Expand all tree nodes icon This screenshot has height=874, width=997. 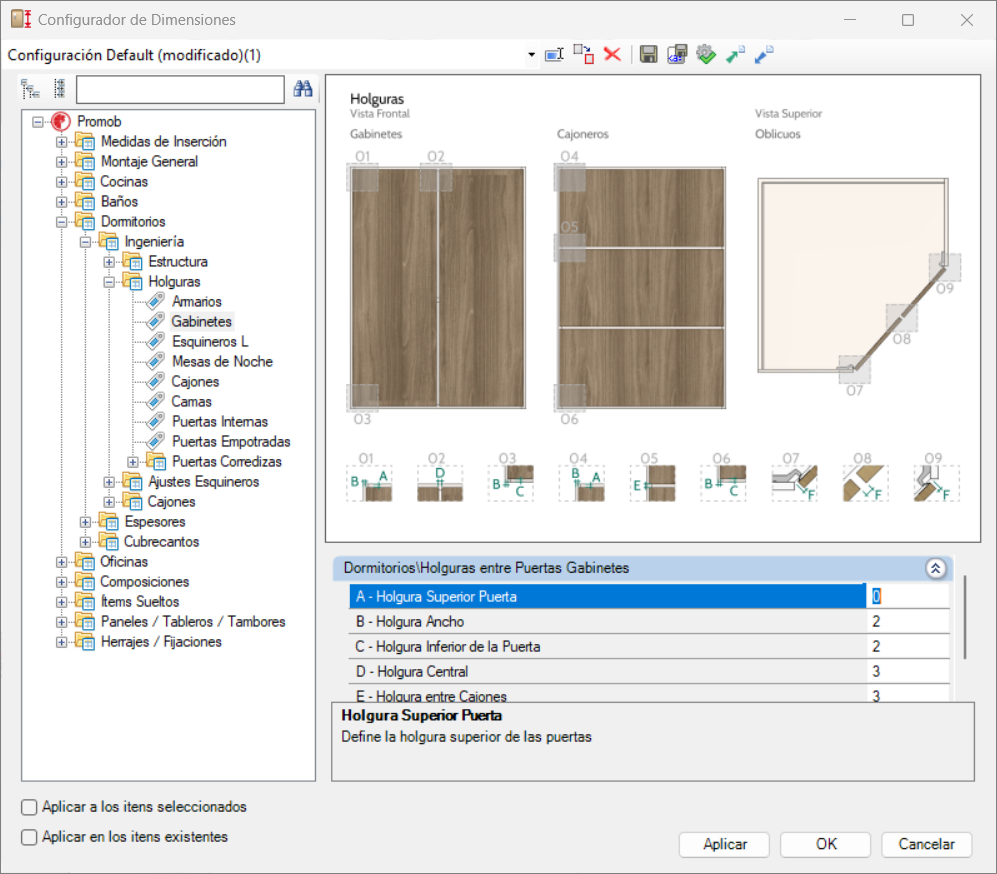[30, 89]
